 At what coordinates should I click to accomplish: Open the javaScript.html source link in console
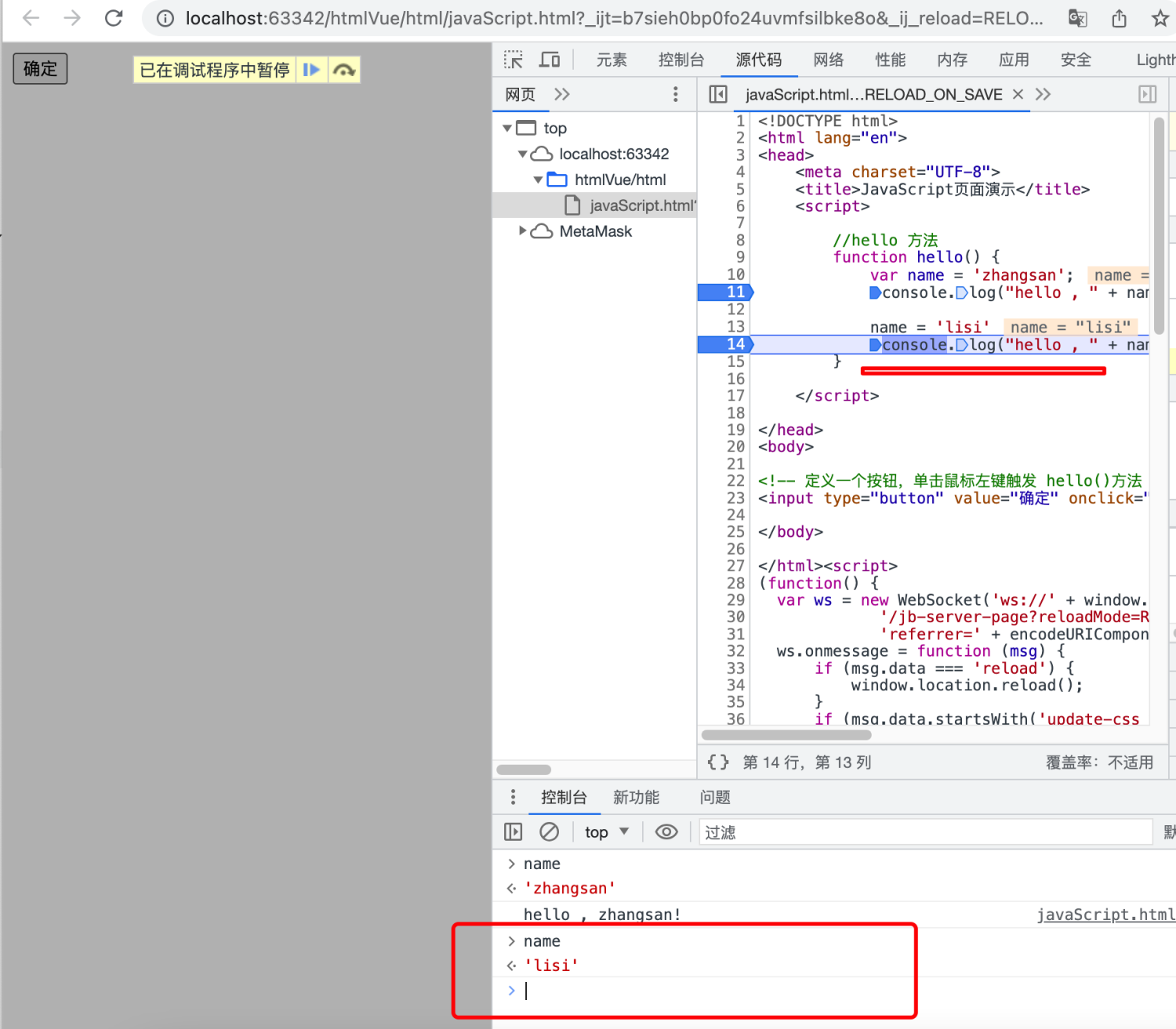(1105, 915)
